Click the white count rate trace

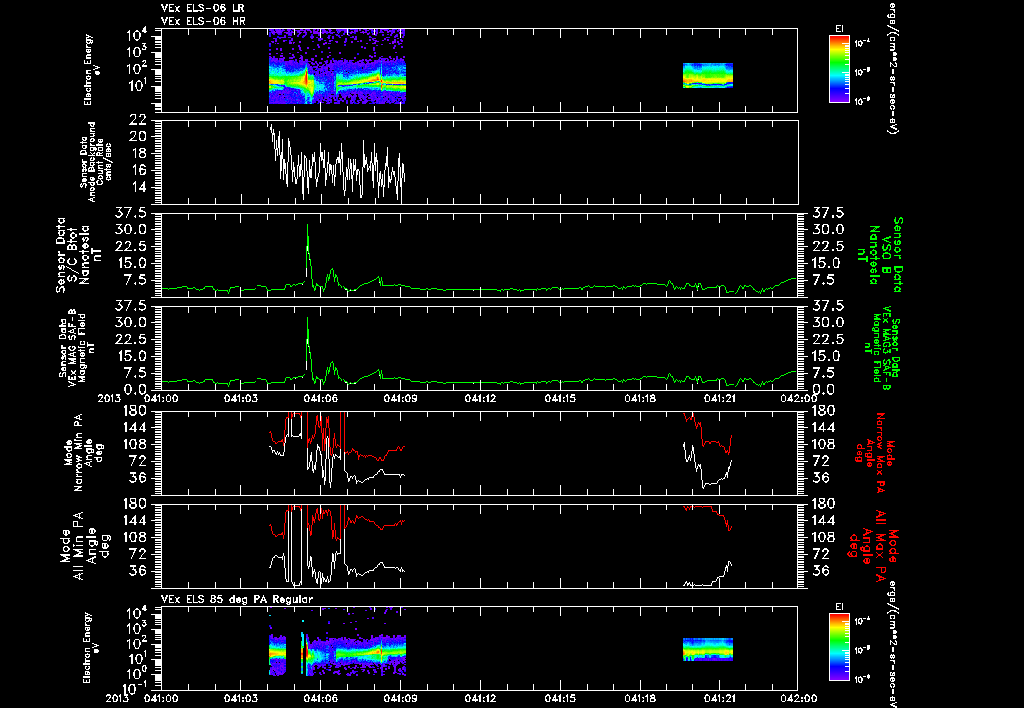[336, 163]
